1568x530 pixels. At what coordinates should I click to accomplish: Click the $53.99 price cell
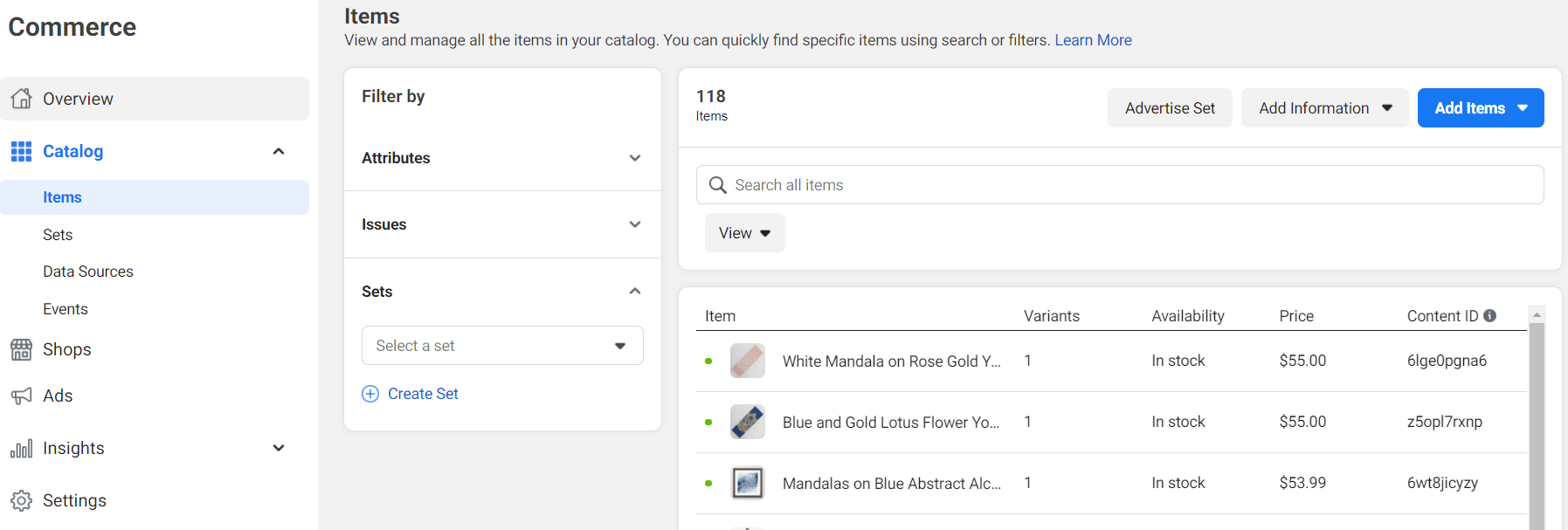pyautogui.click(x=1302, y=483)
